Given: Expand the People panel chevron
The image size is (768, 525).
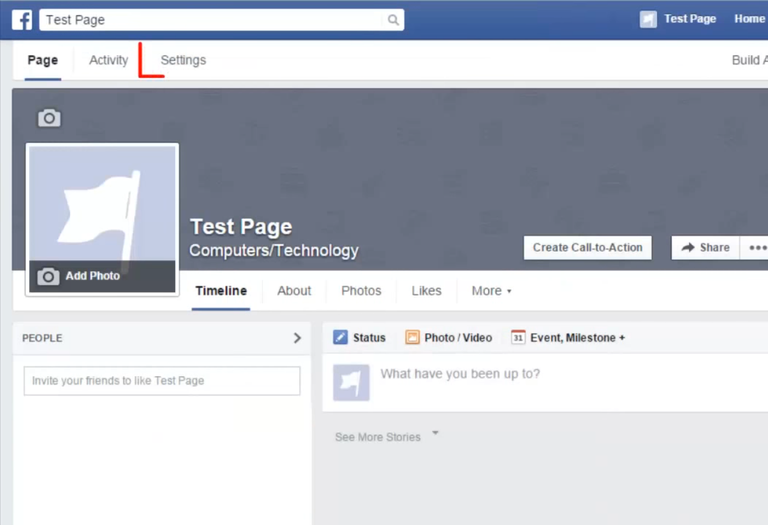Looking at the screenshot, I should (x=297, y=338).
